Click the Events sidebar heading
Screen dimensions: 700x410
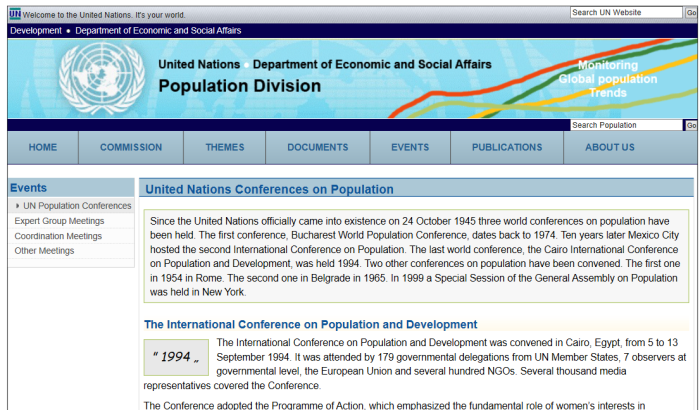pos(28,188)
